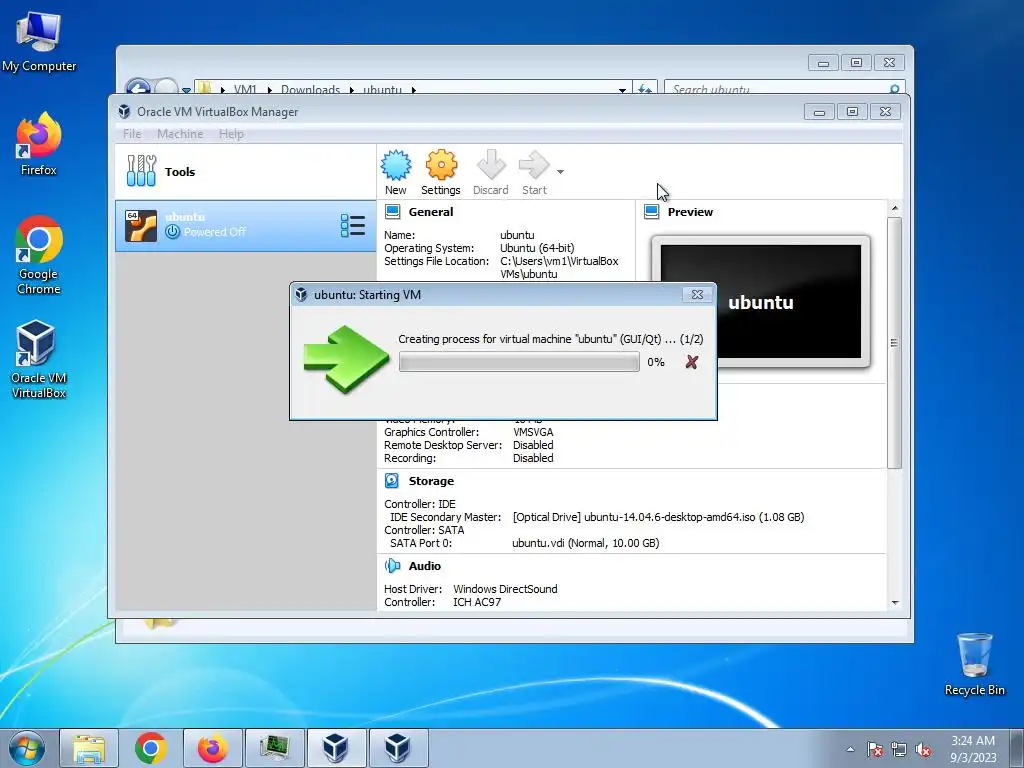1024x768 pixels.
Task: Click the details pane vertical scrollbar thumb
Action: [895, 342]
